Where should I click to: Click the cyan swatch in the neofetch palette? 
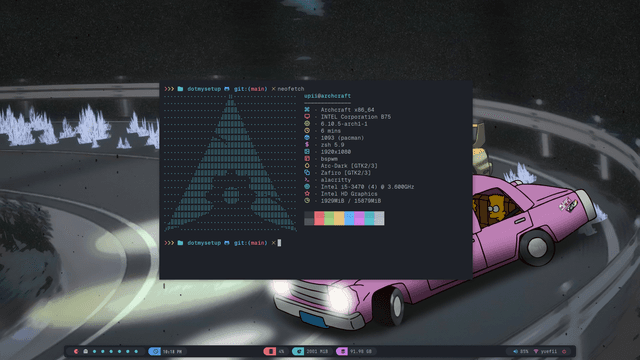[369, 218]
